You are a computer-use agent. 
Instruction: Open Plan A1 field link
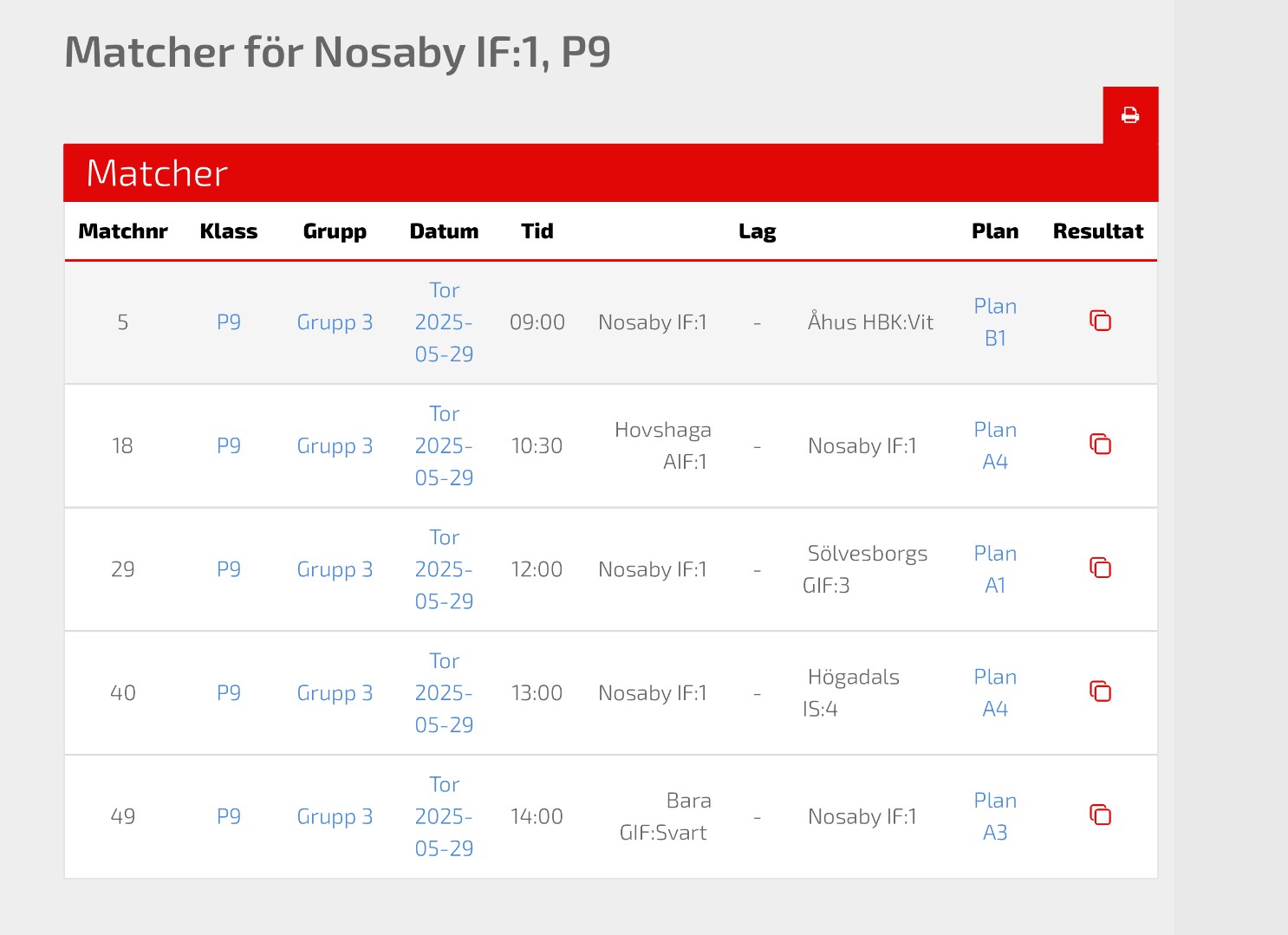tap(995, 569)
